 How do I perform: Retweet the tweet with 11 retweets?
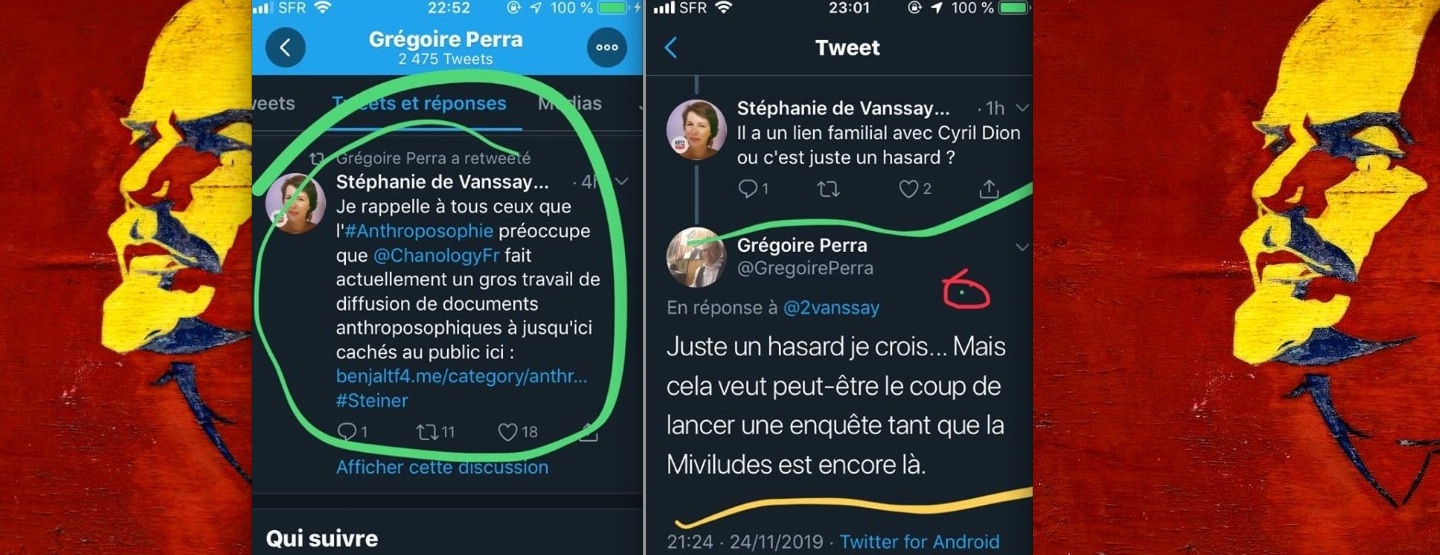pyautogui.click(x=426, y=431)
